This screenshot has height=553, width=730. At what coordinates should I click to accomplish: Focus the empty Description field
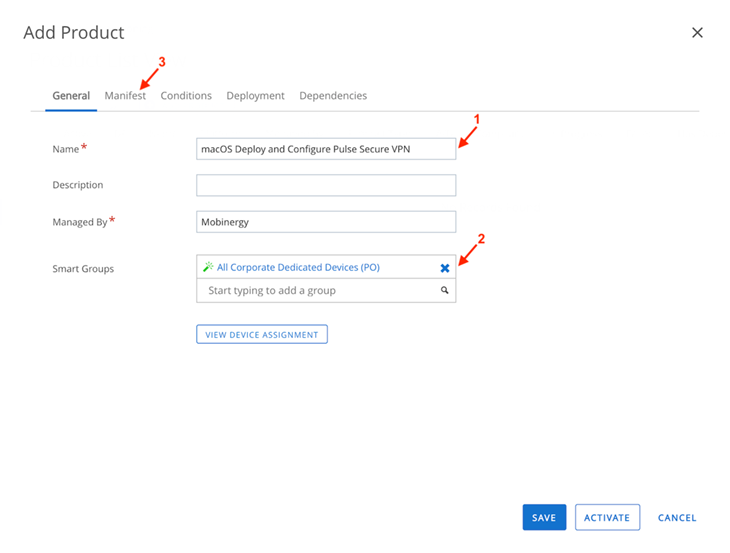tap(325, 185)
